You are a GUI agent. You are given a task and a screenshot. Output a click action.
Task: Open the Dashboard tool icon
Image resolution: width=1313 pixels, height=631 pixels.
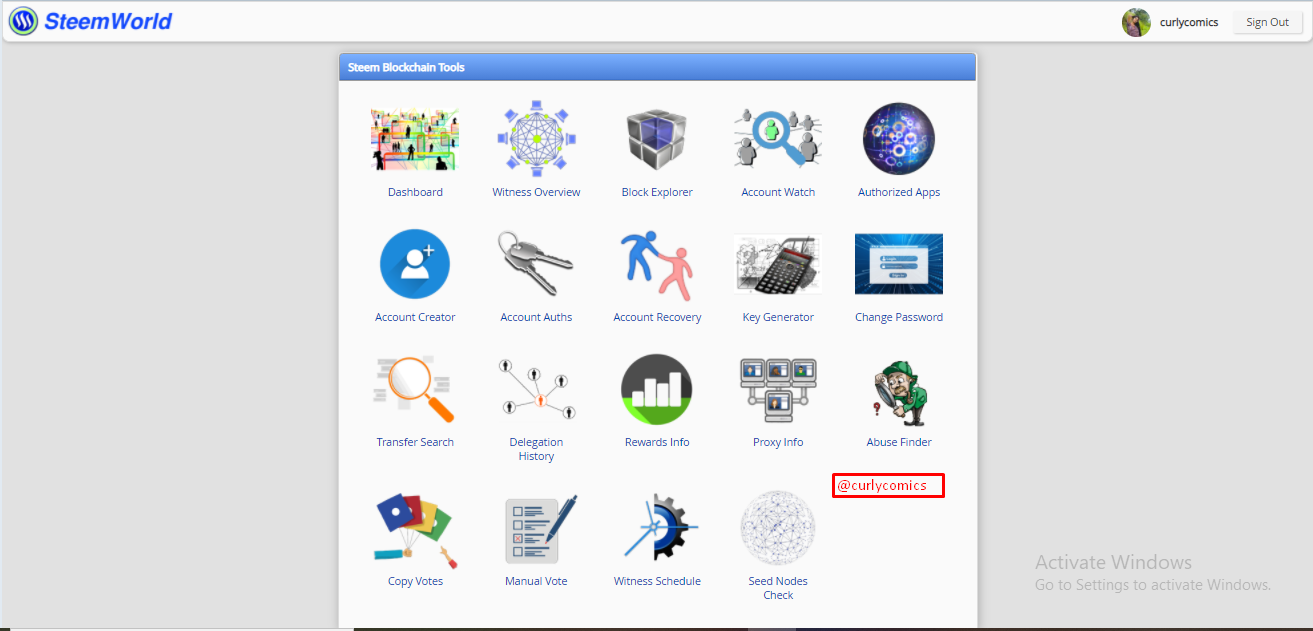coord(415,140)
